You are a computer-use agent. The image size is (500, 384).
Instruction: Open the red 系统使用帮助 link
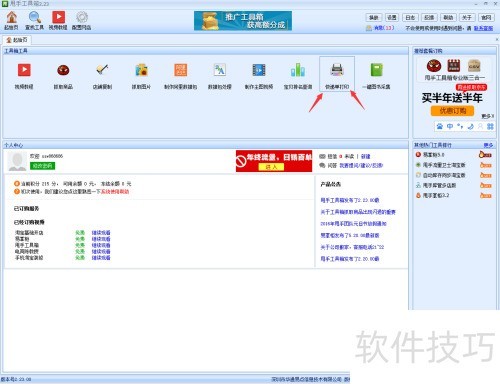[115, 192]
